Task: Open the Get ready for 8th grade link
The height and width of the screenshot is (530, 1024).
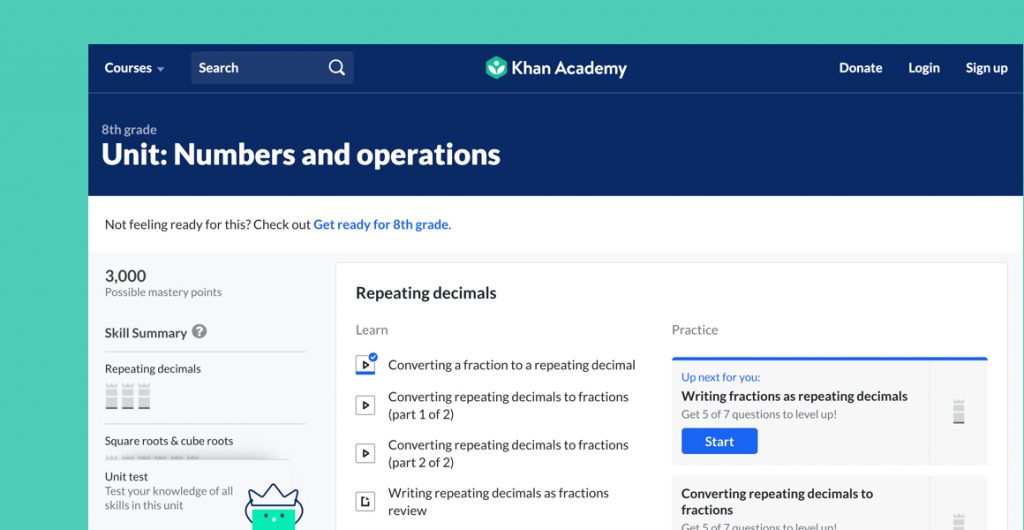Action: tap(381, 225)
